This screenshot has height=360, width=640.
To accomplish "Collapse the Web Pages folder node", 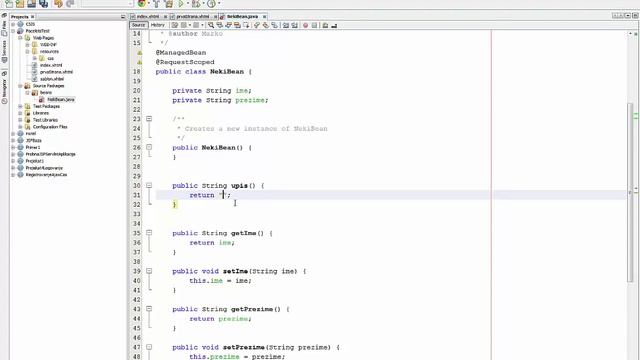I will pos(20,38).
